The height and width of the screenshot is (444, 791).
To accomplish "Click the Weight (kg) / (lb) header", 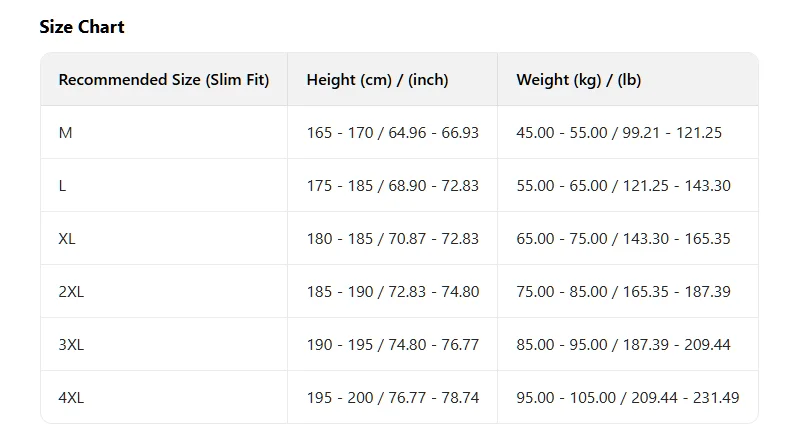I will (x=578, y=80).
